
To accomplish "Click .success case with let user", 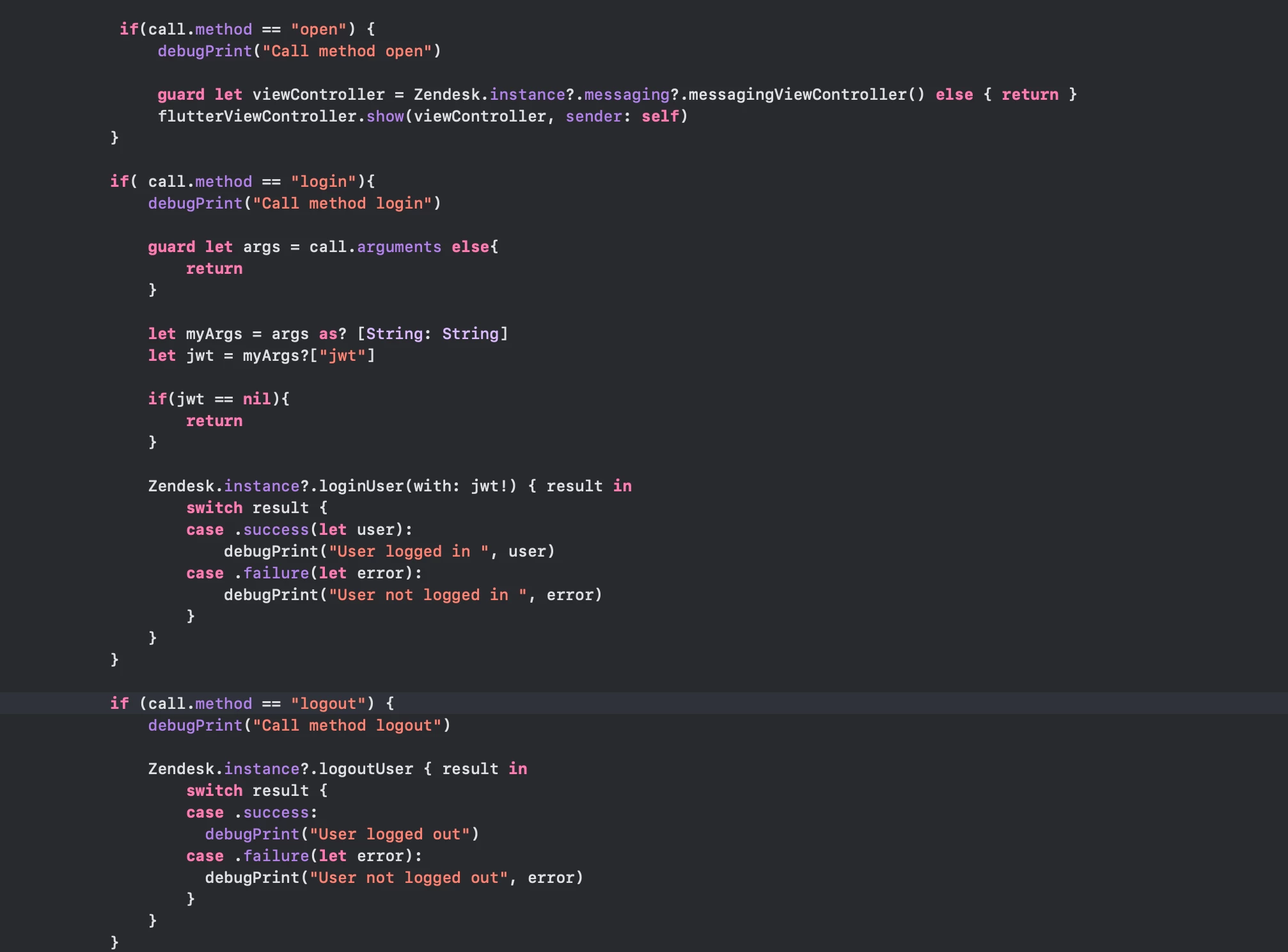I will pos(275,530).
